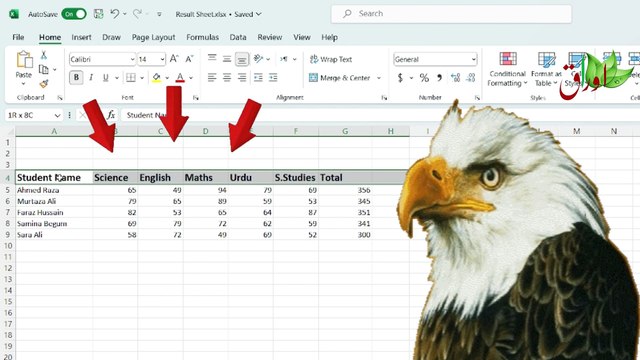Click the Redo arrow icon
Viewport: 640px width, 360px height.
(137, 14)
